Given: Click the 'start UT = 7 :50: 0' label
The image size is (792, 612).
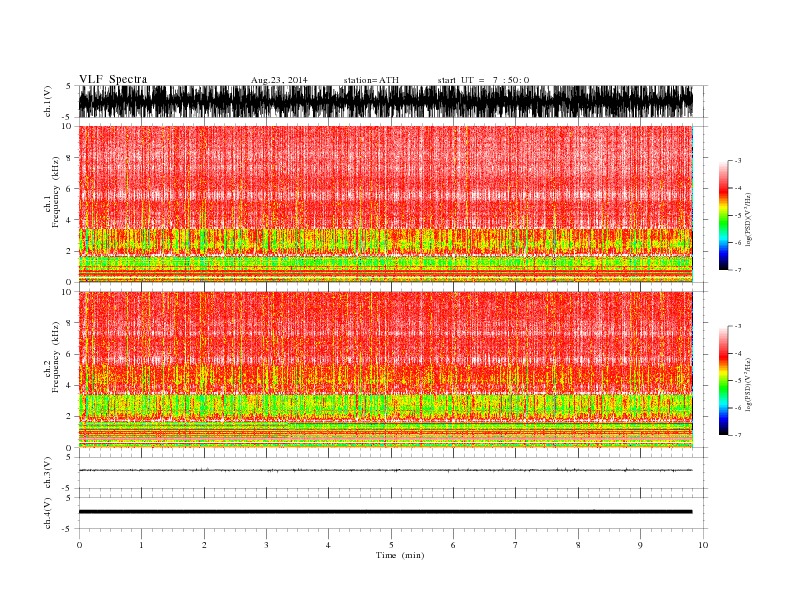Looking at the screenshot, I should click(x=483, y=80).
